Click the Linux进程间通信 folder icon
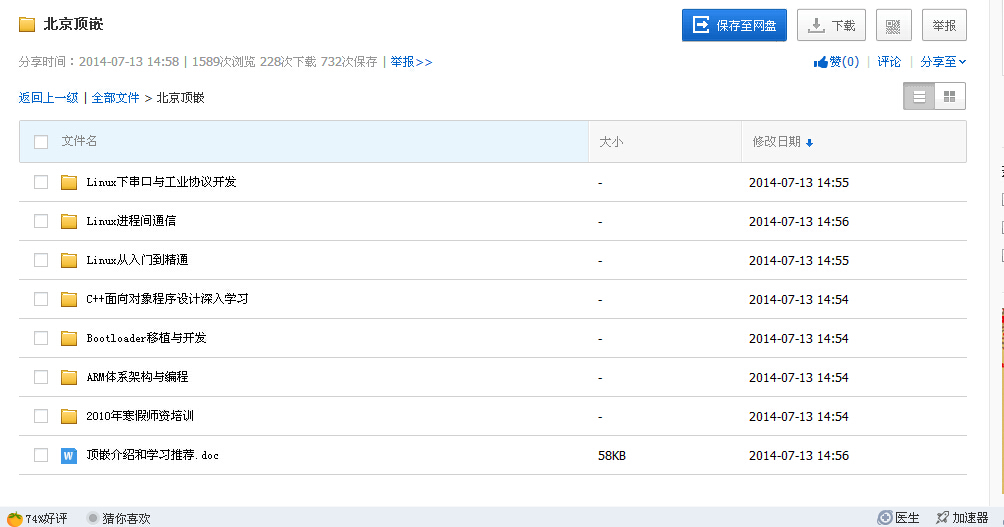Screen dimensions: 1004x527 point(69,221)
